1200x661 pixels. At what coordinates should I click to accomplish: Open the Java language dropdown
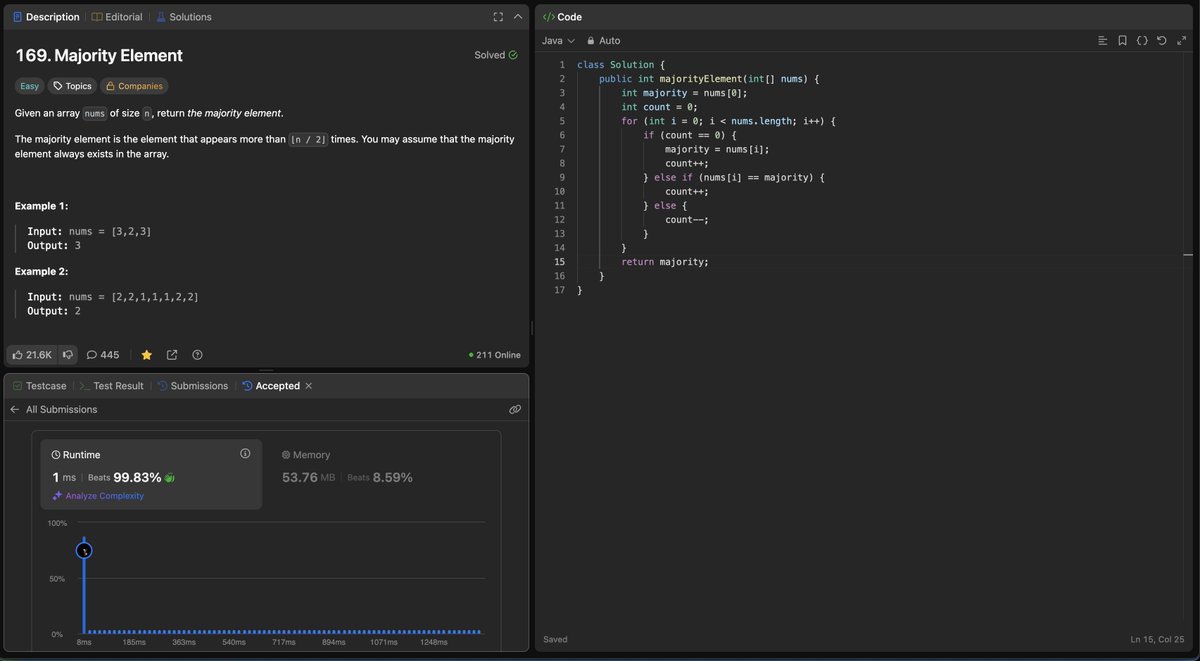point(559,41)
